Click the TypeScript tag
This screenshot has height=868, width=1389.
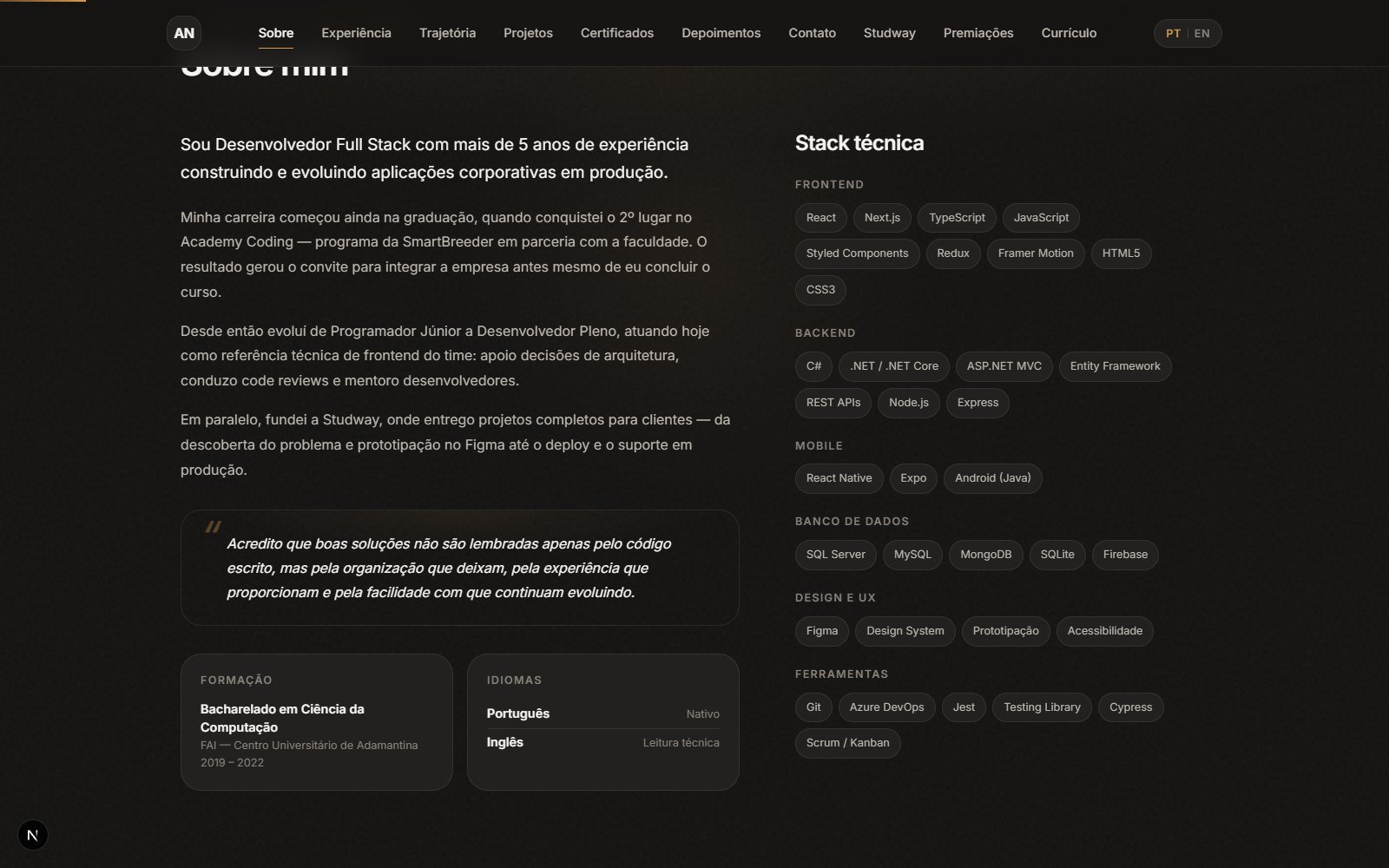point(957,218)
